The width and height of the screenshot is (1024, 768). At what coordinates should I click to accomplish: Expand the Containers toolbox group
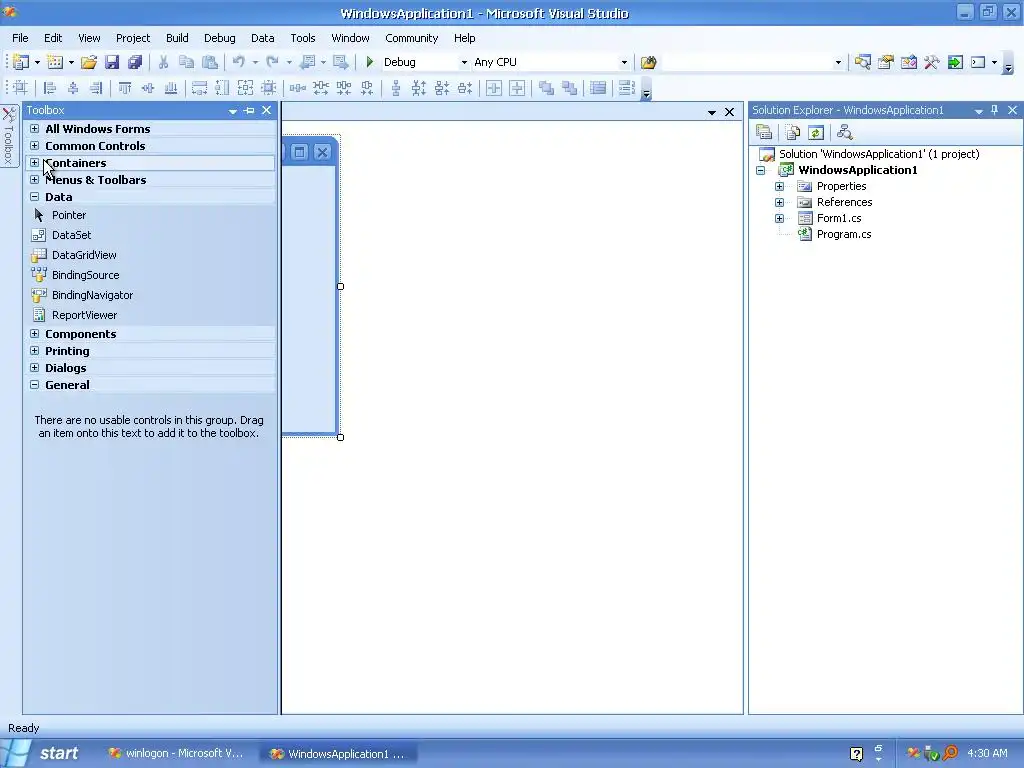[x=35, y=163]
